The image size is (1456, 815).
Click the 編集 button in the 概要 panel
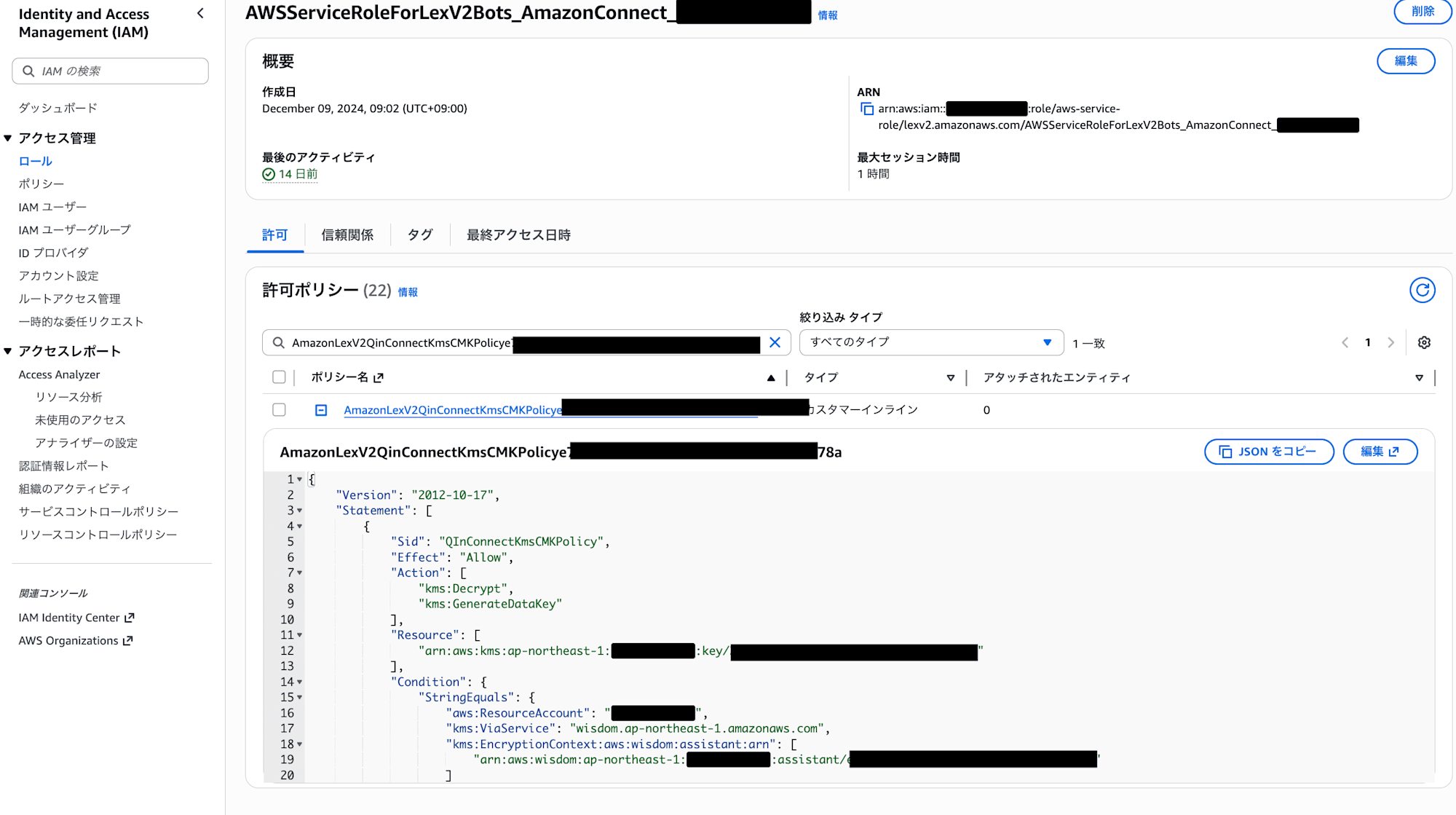(1406, 61)
